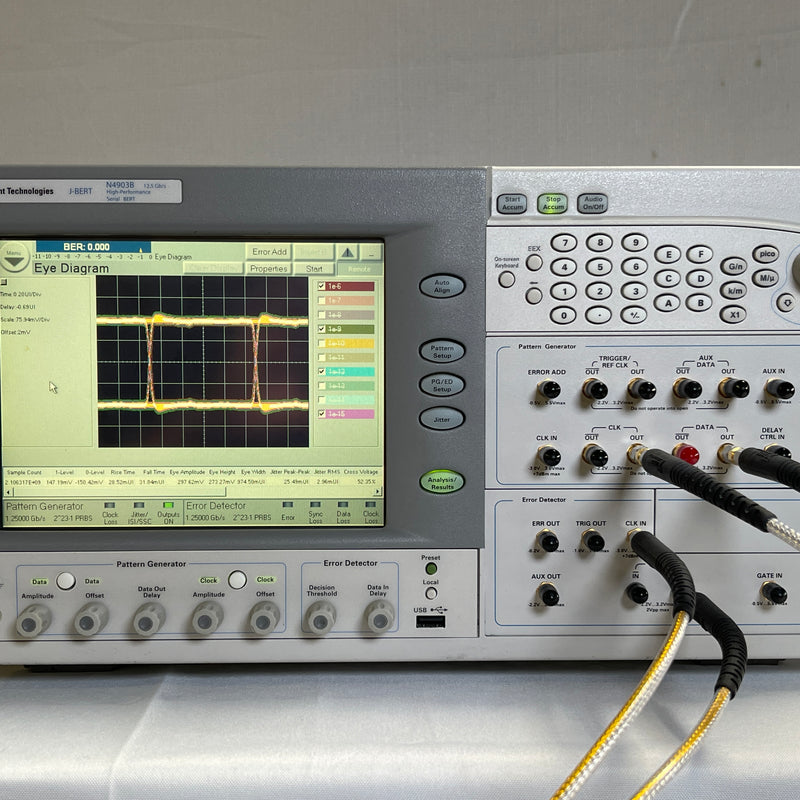The image size is (800, 800).
Task: Uncheck the 1e-6 BER level checkbox
Action: point(321,284)
